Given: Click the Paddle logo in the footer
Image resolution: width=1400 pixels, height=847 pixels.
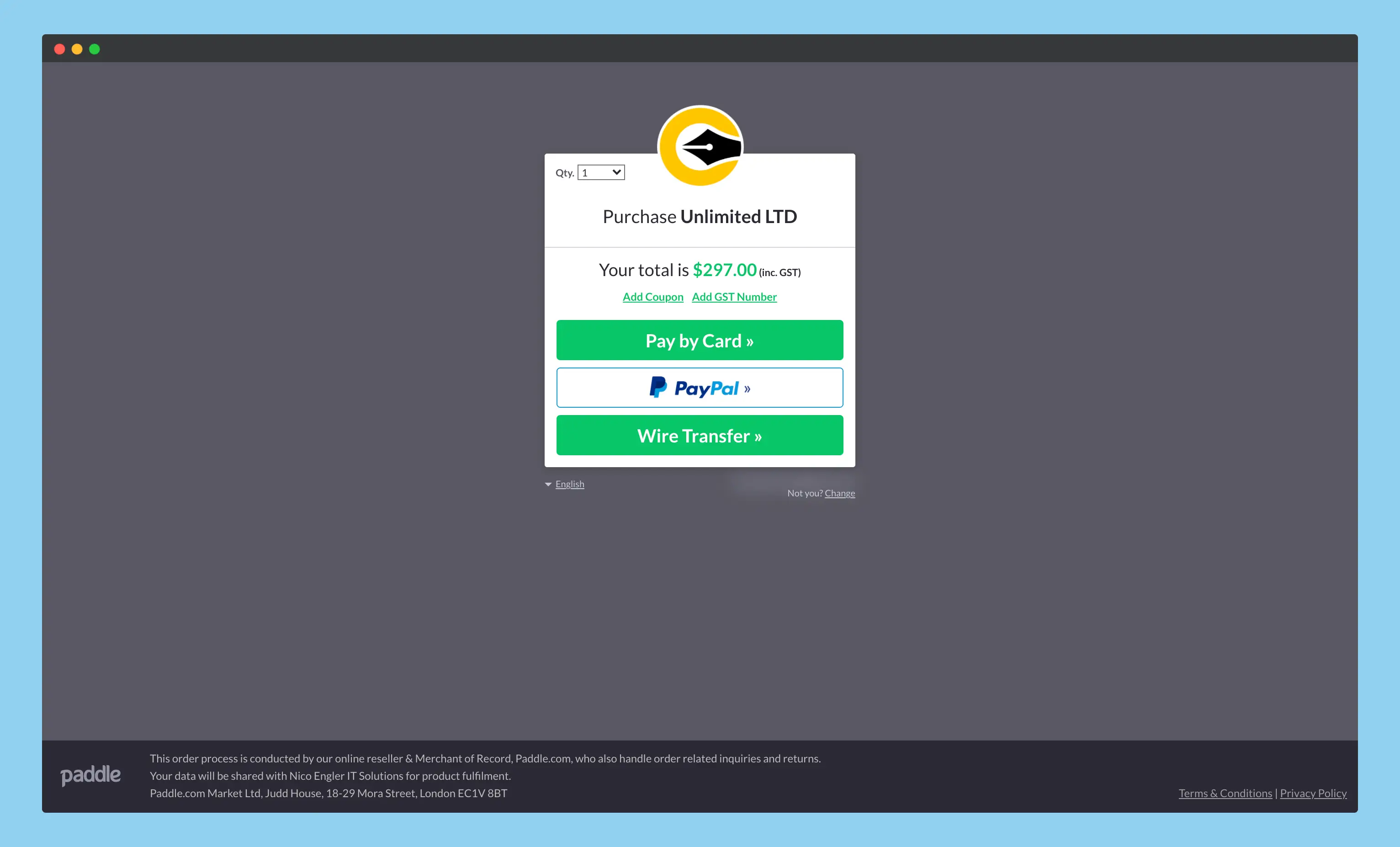Looking at the screenshot, I should (90, 775).
